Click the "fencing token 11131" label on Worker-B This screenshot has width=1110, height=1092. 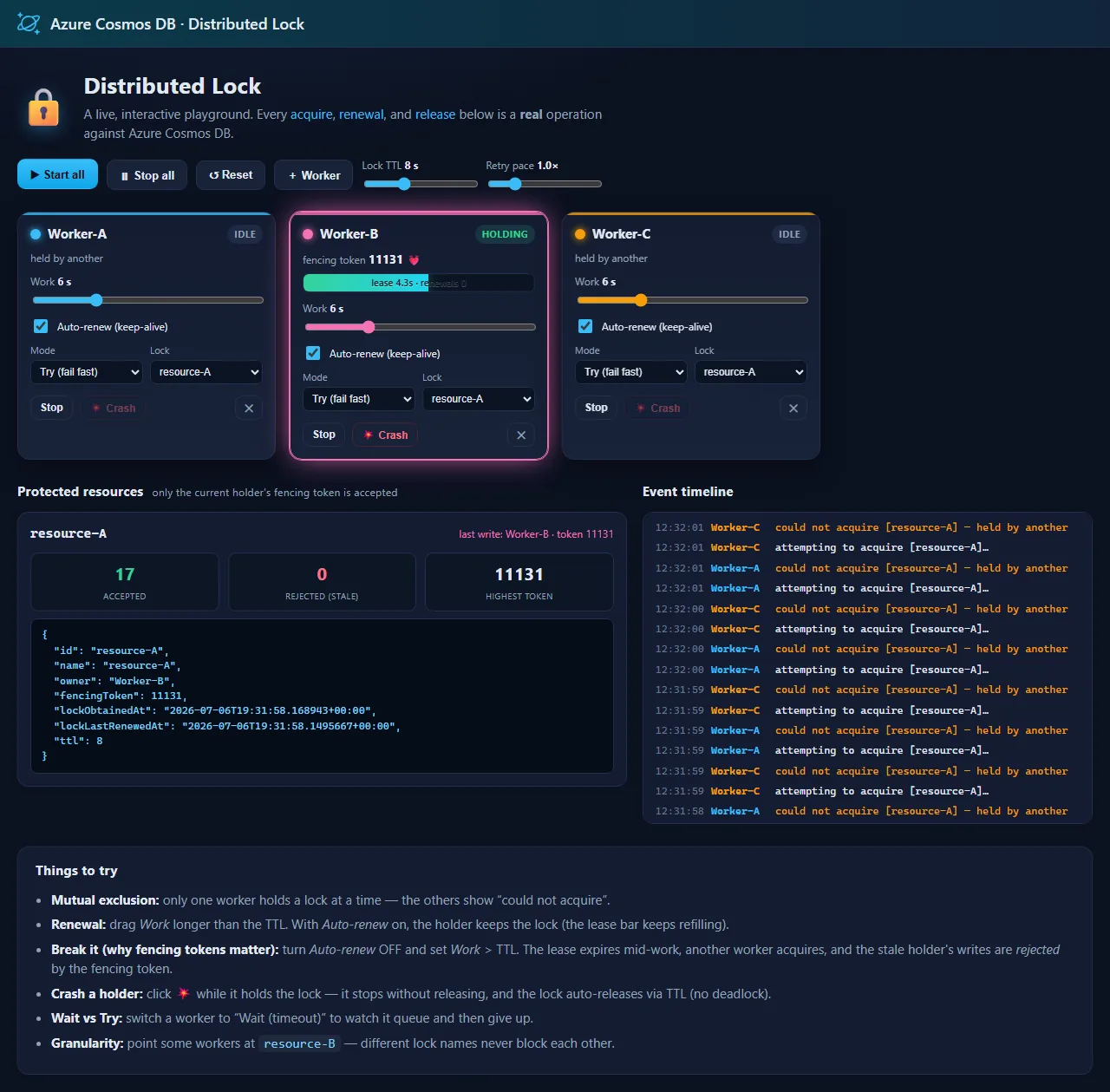tap(353, 260)
